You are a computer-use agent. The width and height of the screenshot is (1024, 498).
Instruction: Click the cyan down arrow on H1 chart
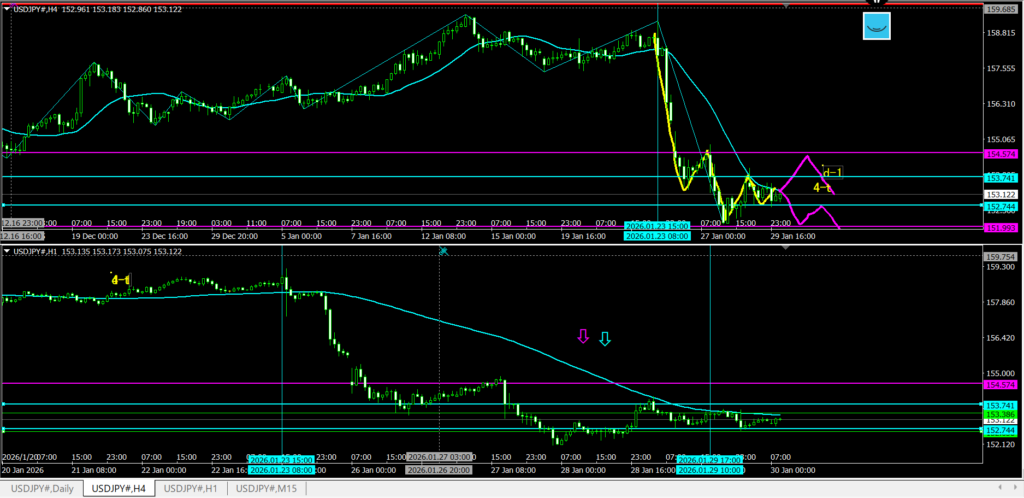pos(604,339)
